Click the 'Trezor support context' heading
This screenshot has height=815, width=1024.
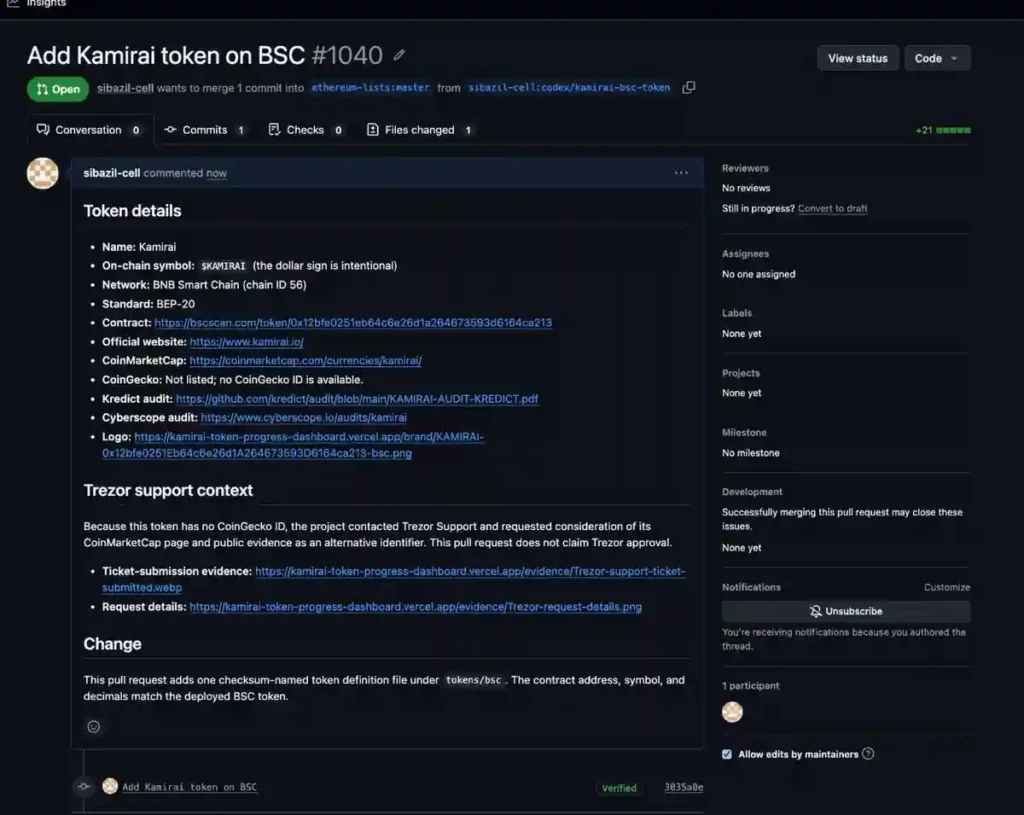(168, 490)
